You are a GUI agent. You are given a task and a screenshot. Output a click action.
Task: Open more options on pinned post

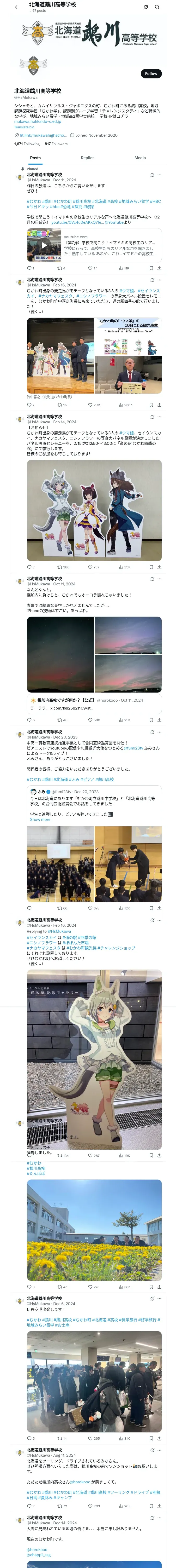[160, 175]
